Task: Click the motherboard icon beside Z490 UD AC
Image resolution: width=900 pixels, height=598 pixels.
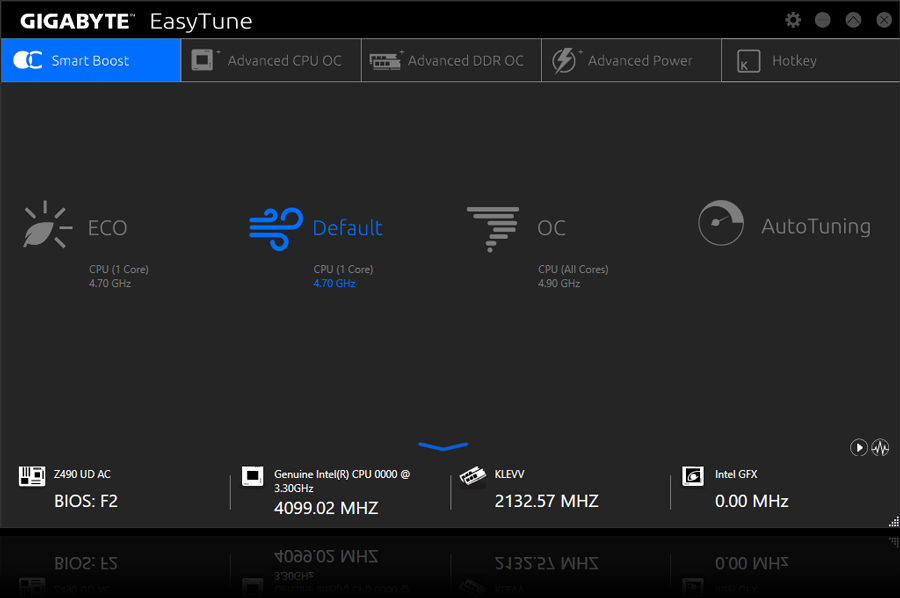Action: (32, 476)
